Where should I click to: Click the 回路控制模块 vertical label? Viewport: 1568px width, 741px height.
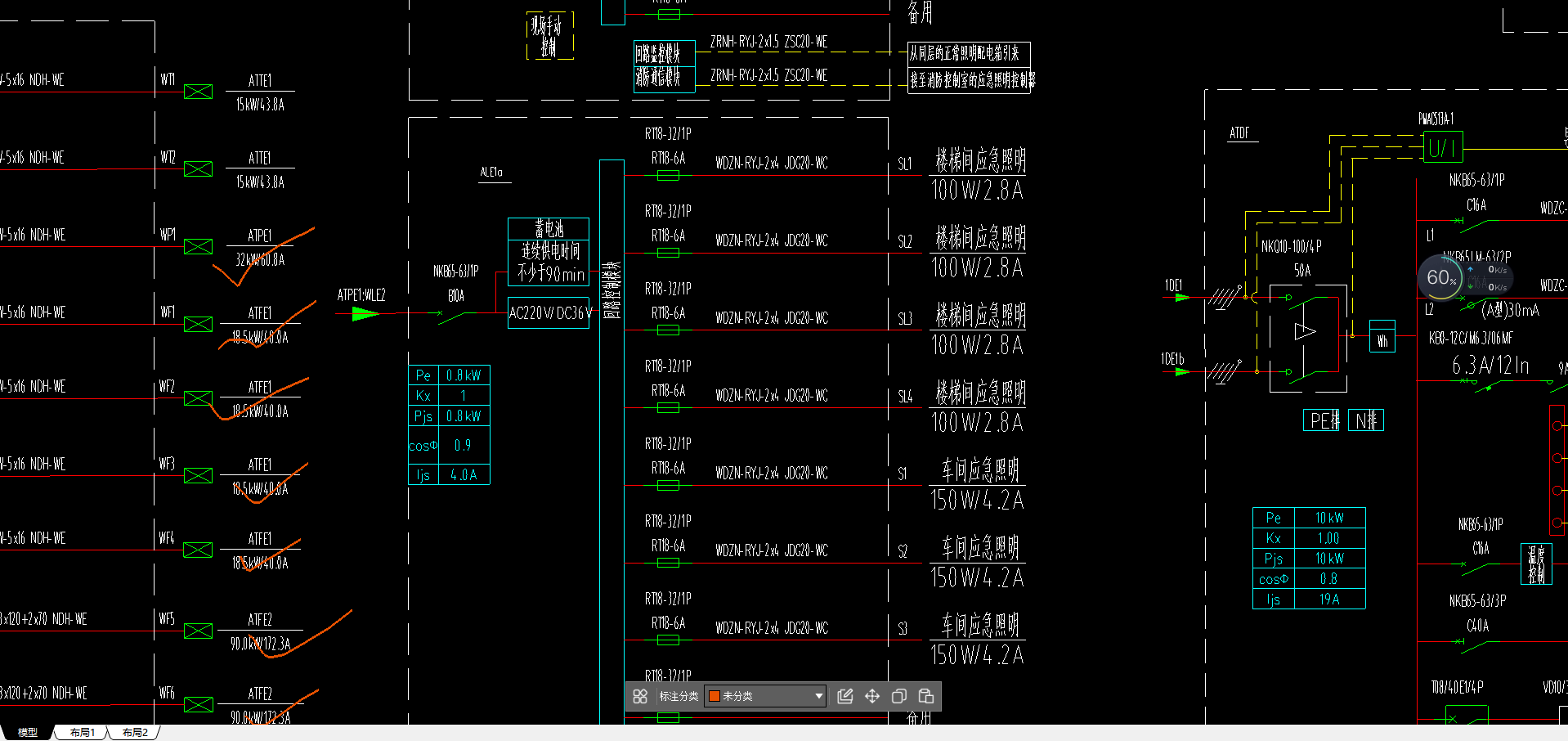point(612,290)
